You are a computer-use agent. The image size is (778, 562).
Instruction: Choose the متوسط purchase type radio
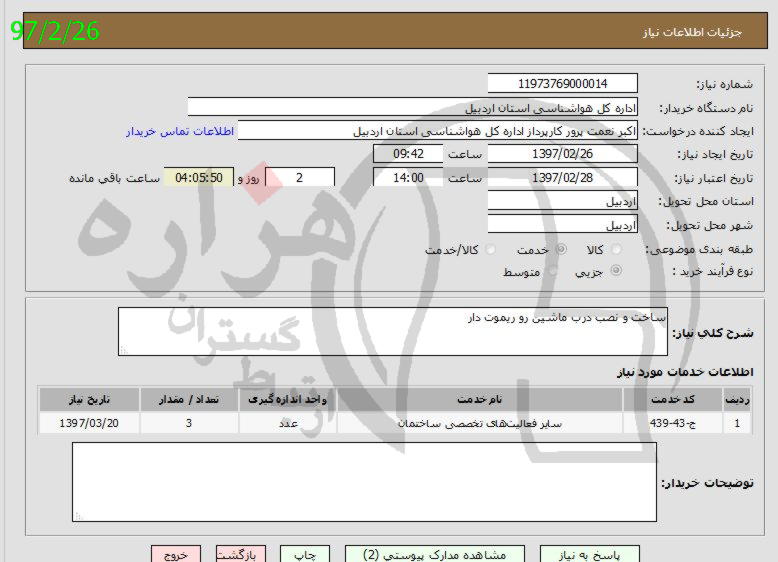pyautogui.click(x=553, y=271)
